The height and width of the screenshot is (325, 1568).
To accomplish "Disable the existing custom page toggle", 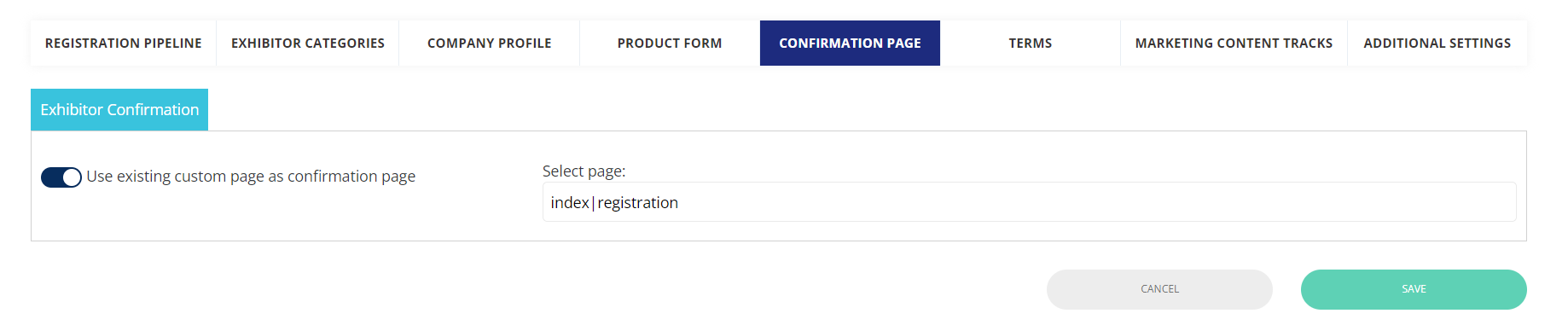I will coord(61,177).
